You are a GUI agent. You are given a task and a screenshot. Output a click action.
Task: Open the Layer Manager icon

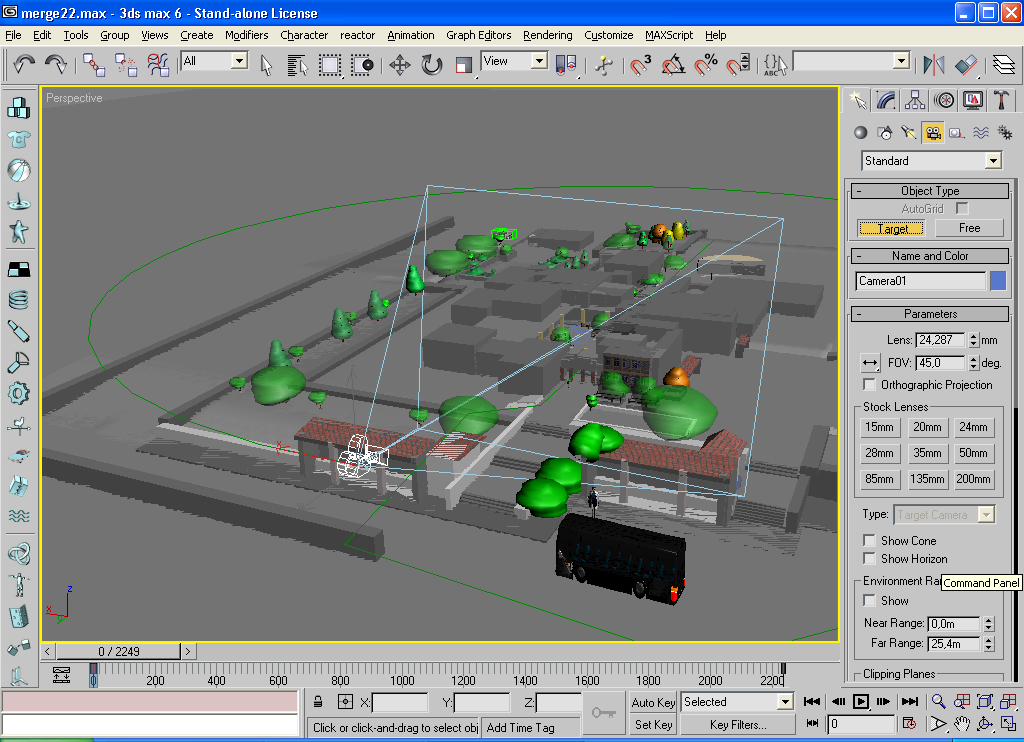click(x=1004, y=65)
